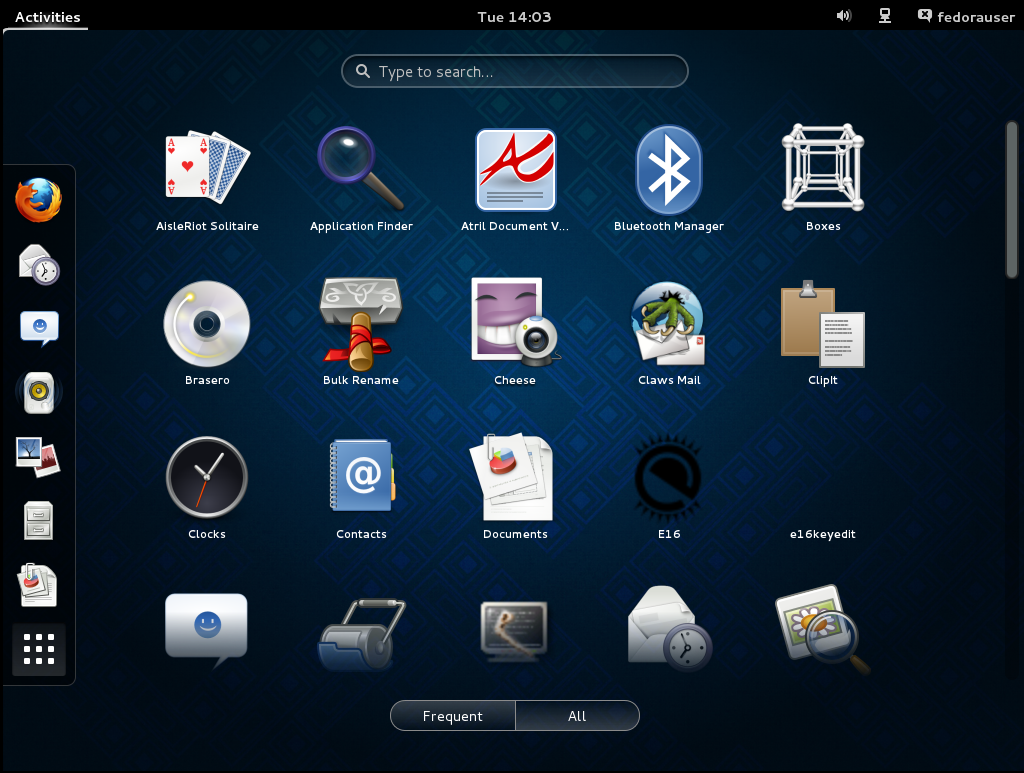Open the volume control indicator
The image size is (1024, 773).
843,16
